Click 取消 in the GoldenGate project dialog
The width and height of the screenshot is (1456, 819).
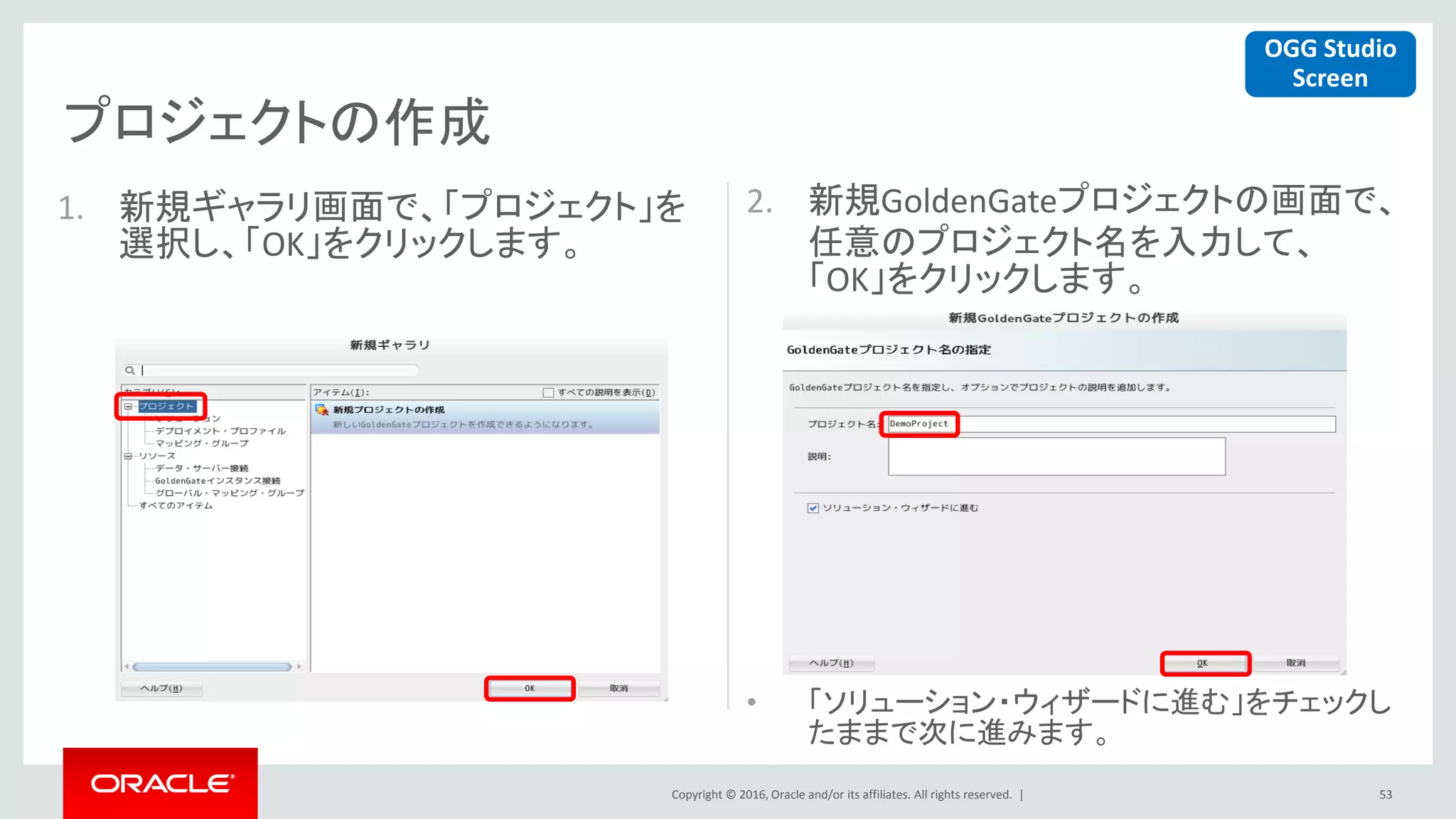point(1296,663)
